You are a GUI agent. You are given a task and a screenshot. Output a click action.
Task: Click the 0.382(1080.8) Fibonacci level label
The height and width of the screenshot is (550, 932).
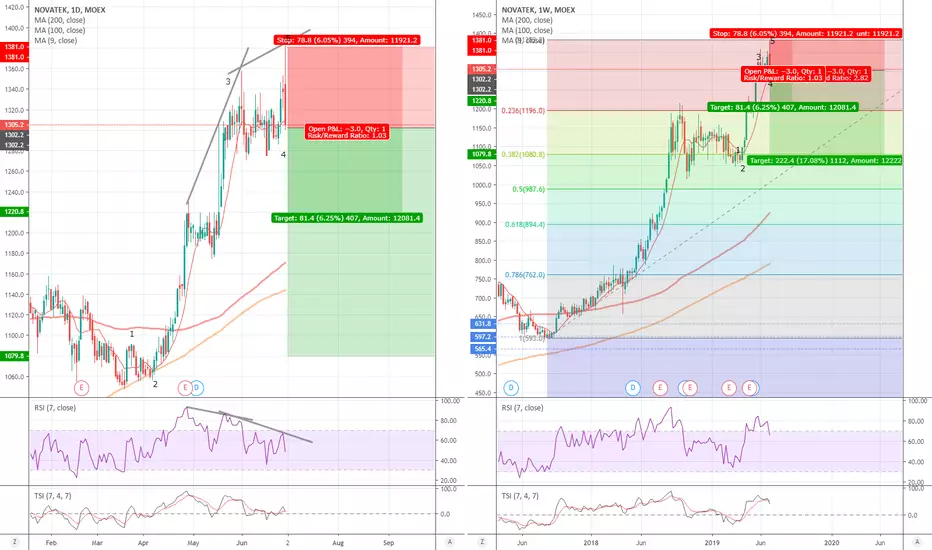tap(523, 155)
